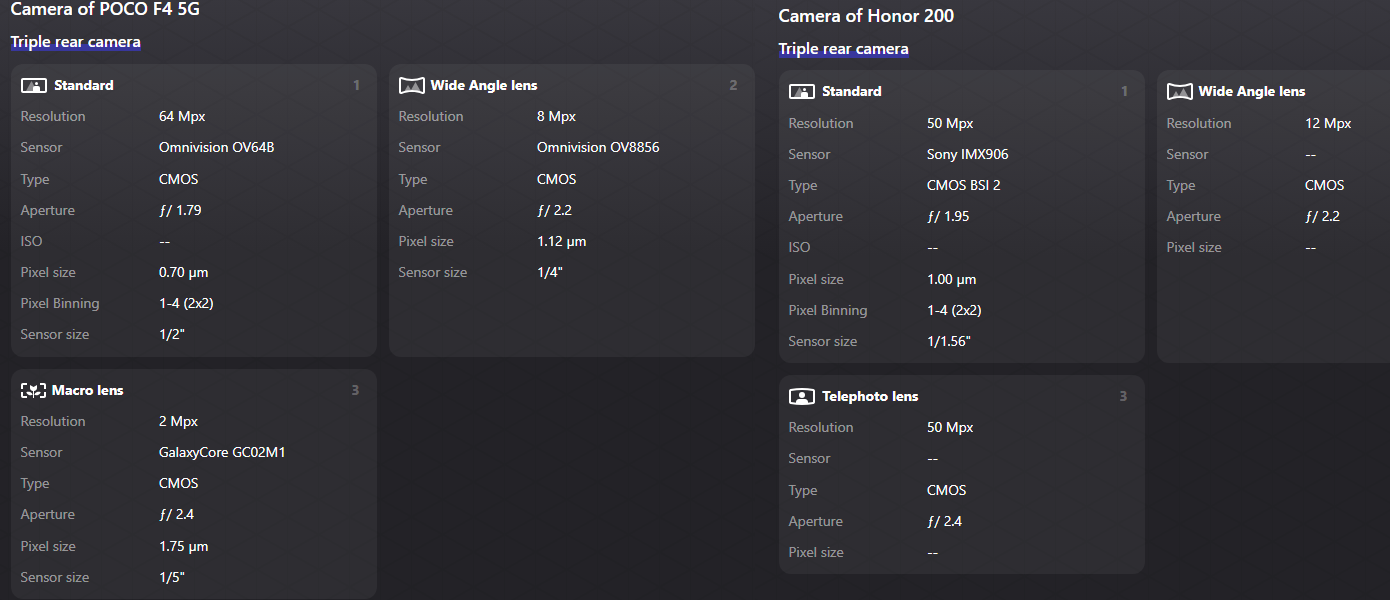1390x600 pixels.
Task: Click the Omnivision OV8856 sensor value
Action: (598, 148)
